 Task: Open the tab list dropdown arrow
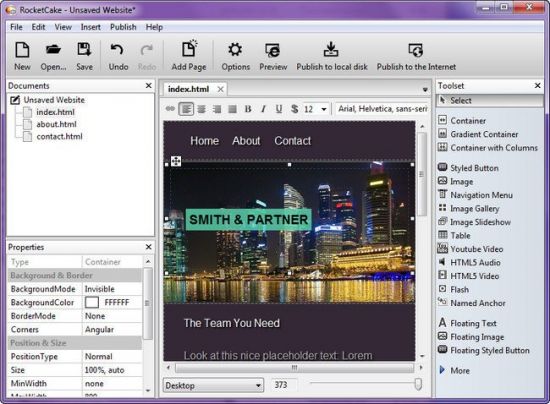pyautogui.click(x=425, y=90)
